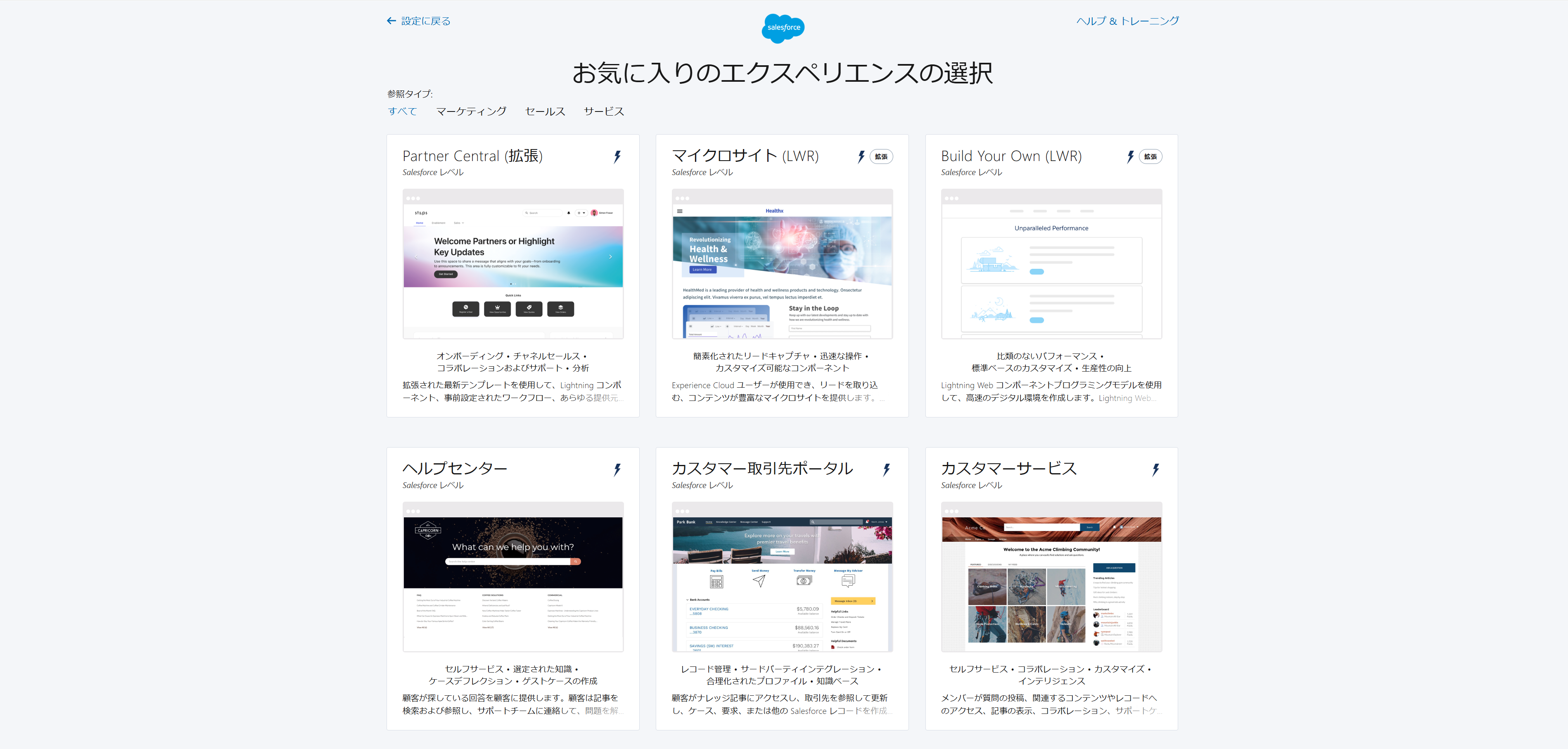Viewport: 1568px width, 749px height.
Task: Click カスタマーサービス description starting メンバーが質問の投稿
Action: pos(1051,704)
